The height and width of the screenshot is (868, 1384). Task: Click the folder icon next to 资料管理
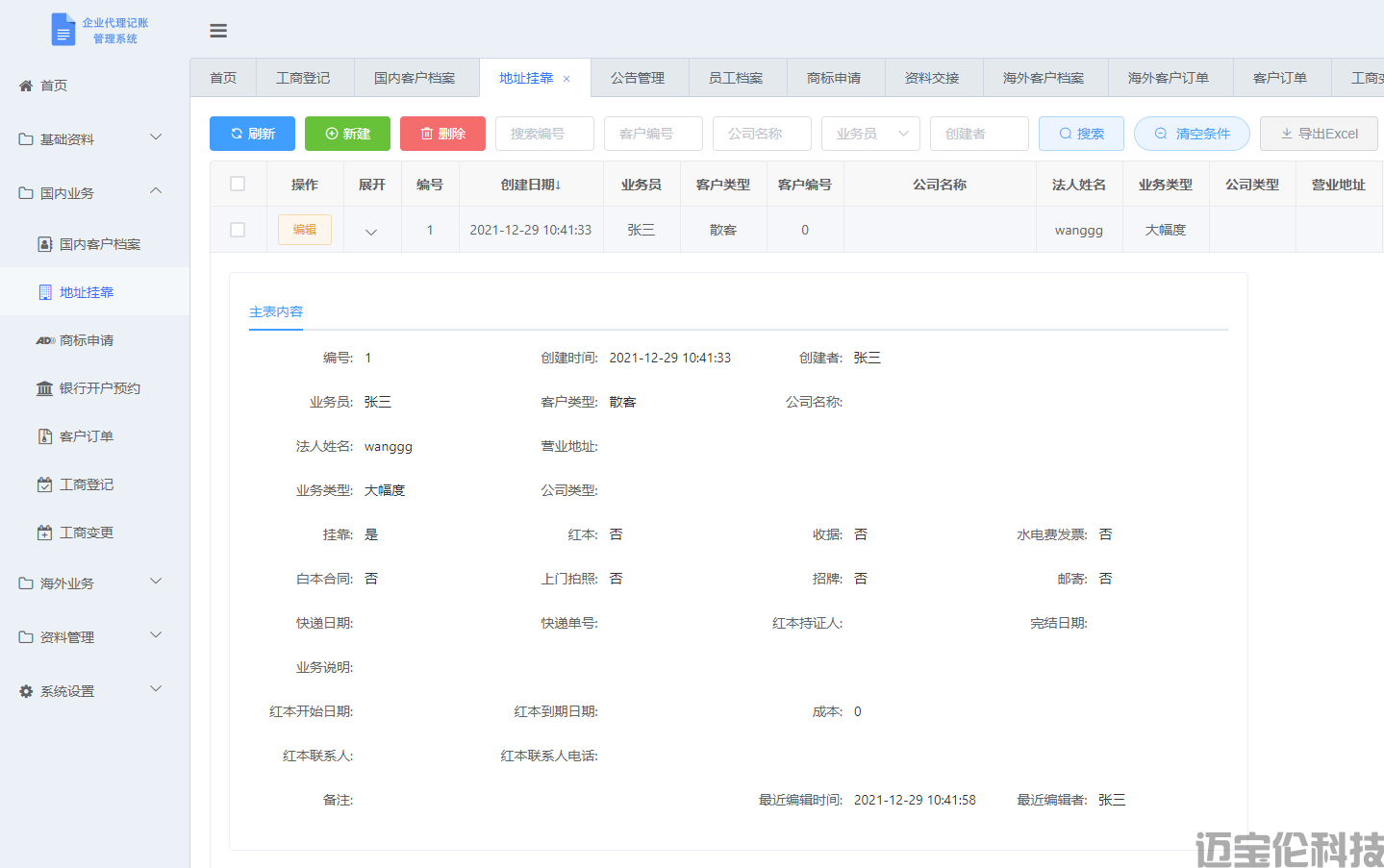point(26,637)
